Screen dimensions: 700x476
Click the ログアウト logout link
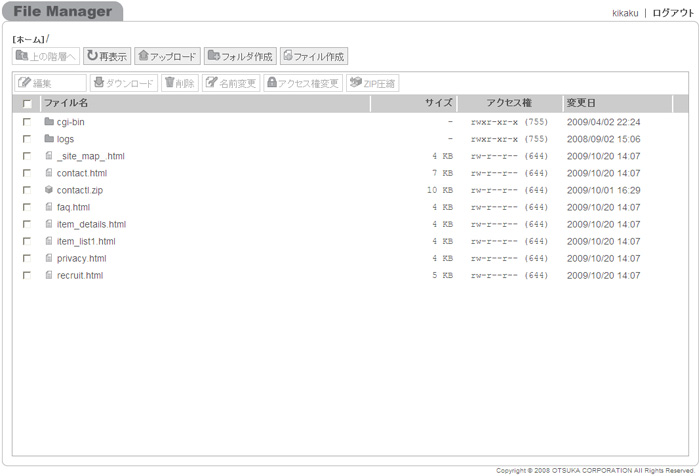[672, 12]
